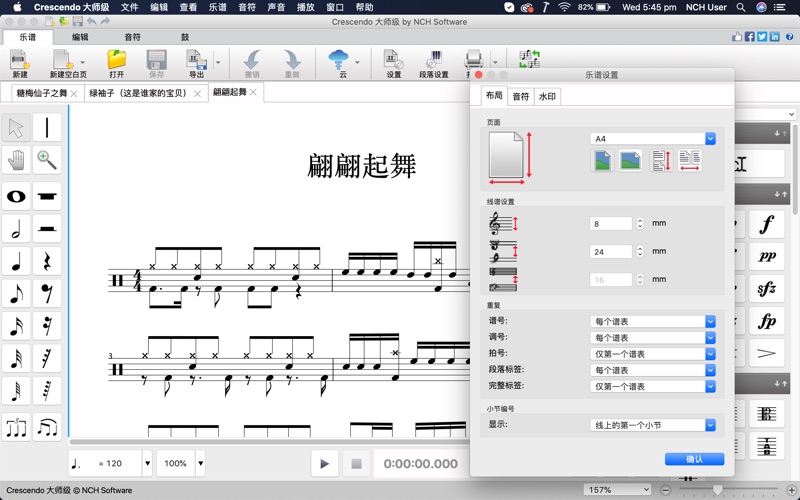Start playback with the play button
Image resolution: width=800 pixels, height=500 pixels.
click(x=324, y=464)
